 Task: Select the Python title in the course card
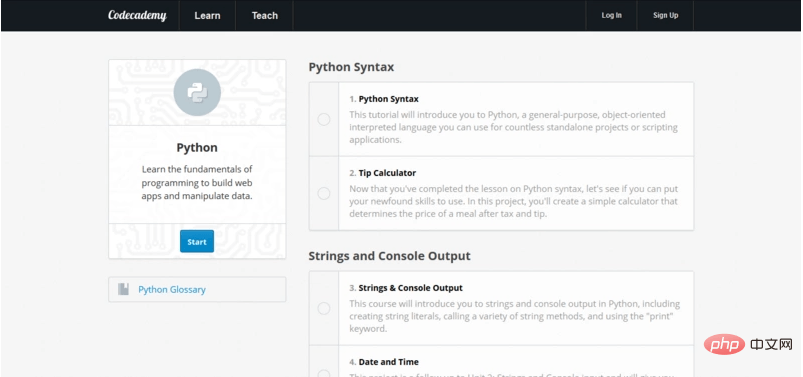coord(197,148)
